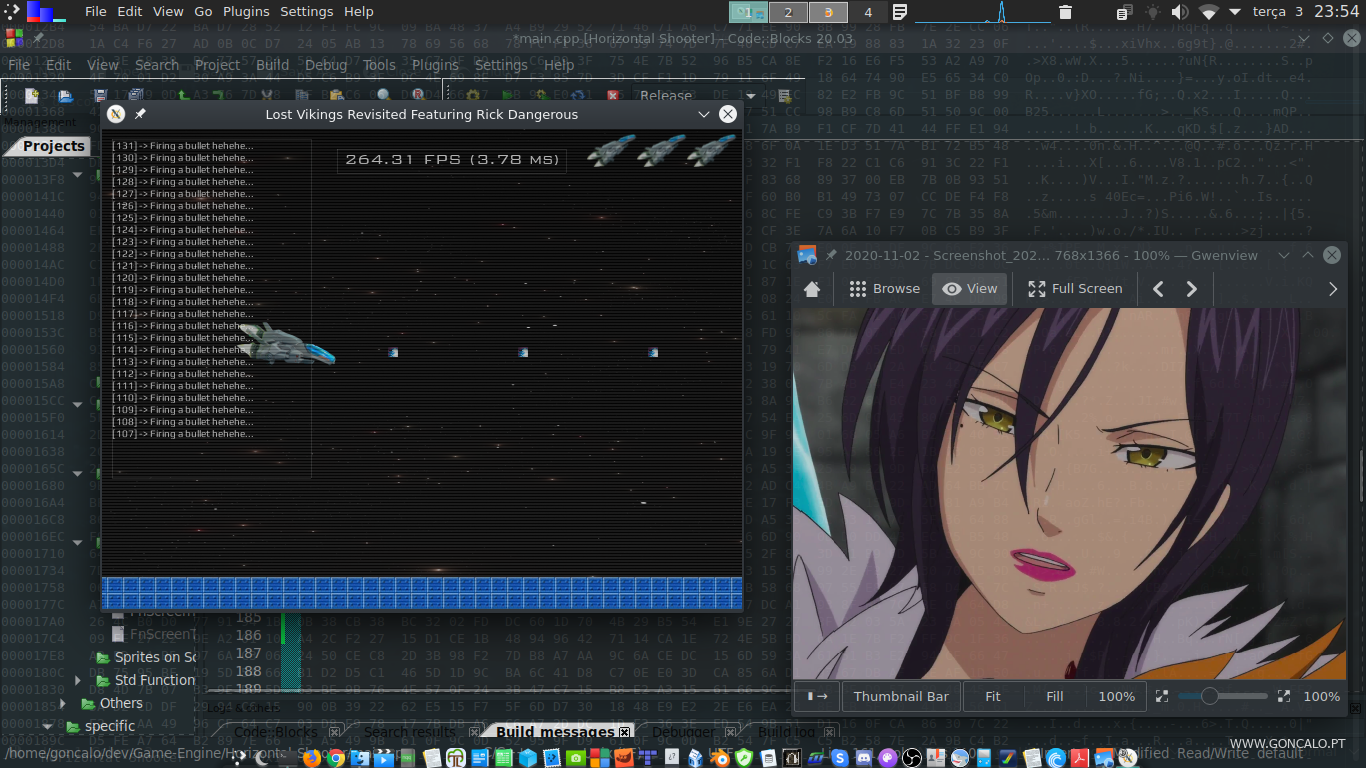Click the Replace icon in Code::Blocks toolbar
Viewport: 1366px width, 768px height.
coord(418,96)
